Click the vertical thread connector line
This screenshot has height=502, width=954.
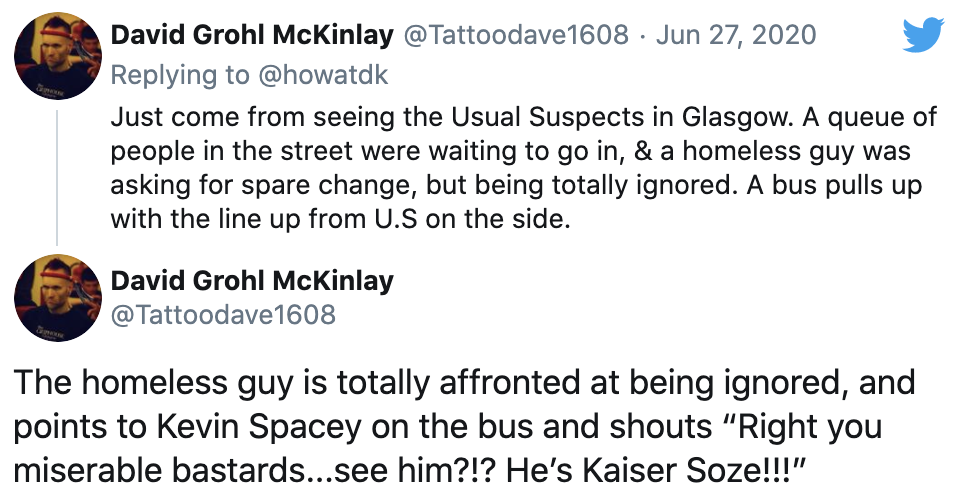click(x=57, y=178)
